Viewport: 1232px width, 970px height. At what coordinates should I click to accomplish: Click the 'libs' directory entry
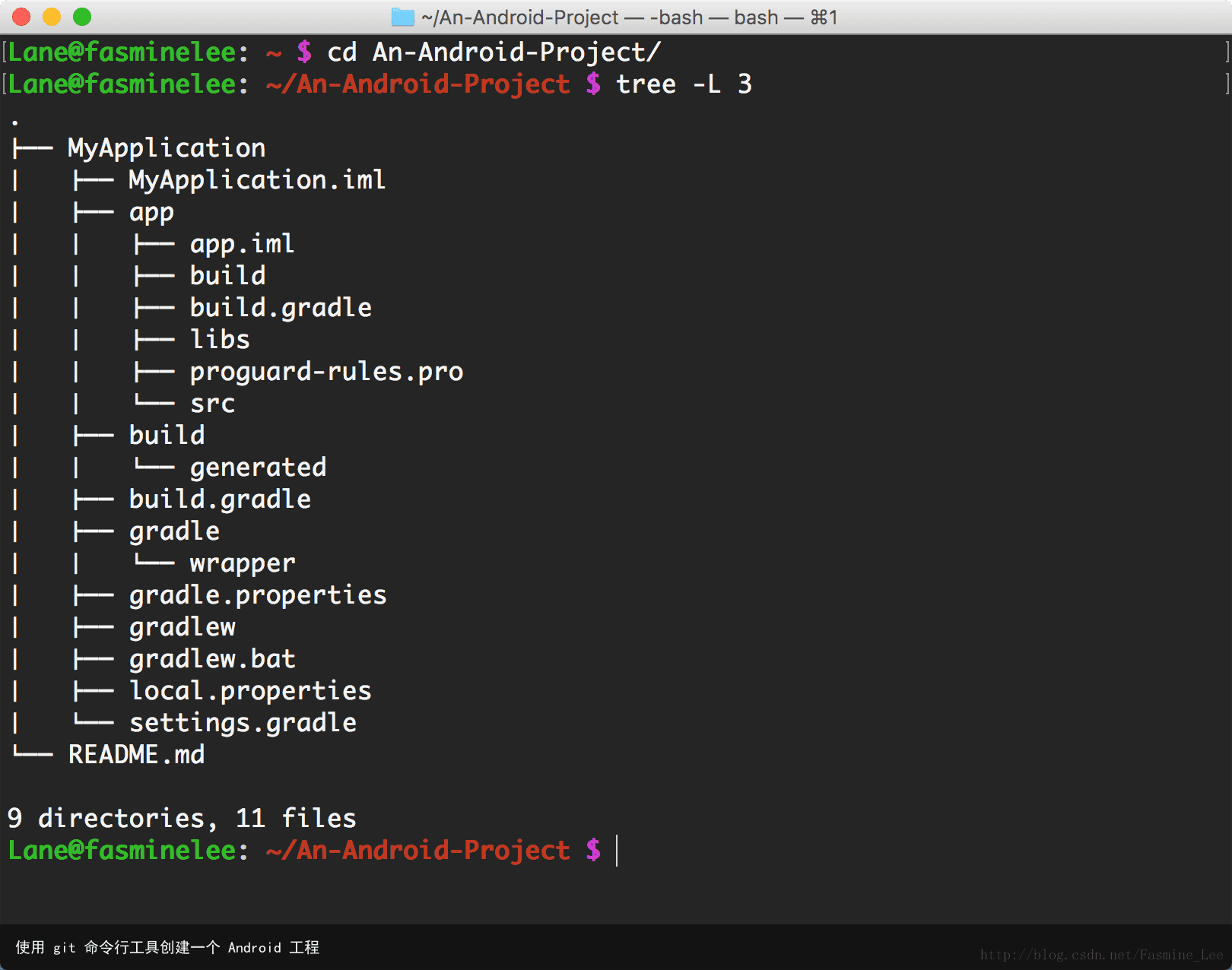(220, 339)
